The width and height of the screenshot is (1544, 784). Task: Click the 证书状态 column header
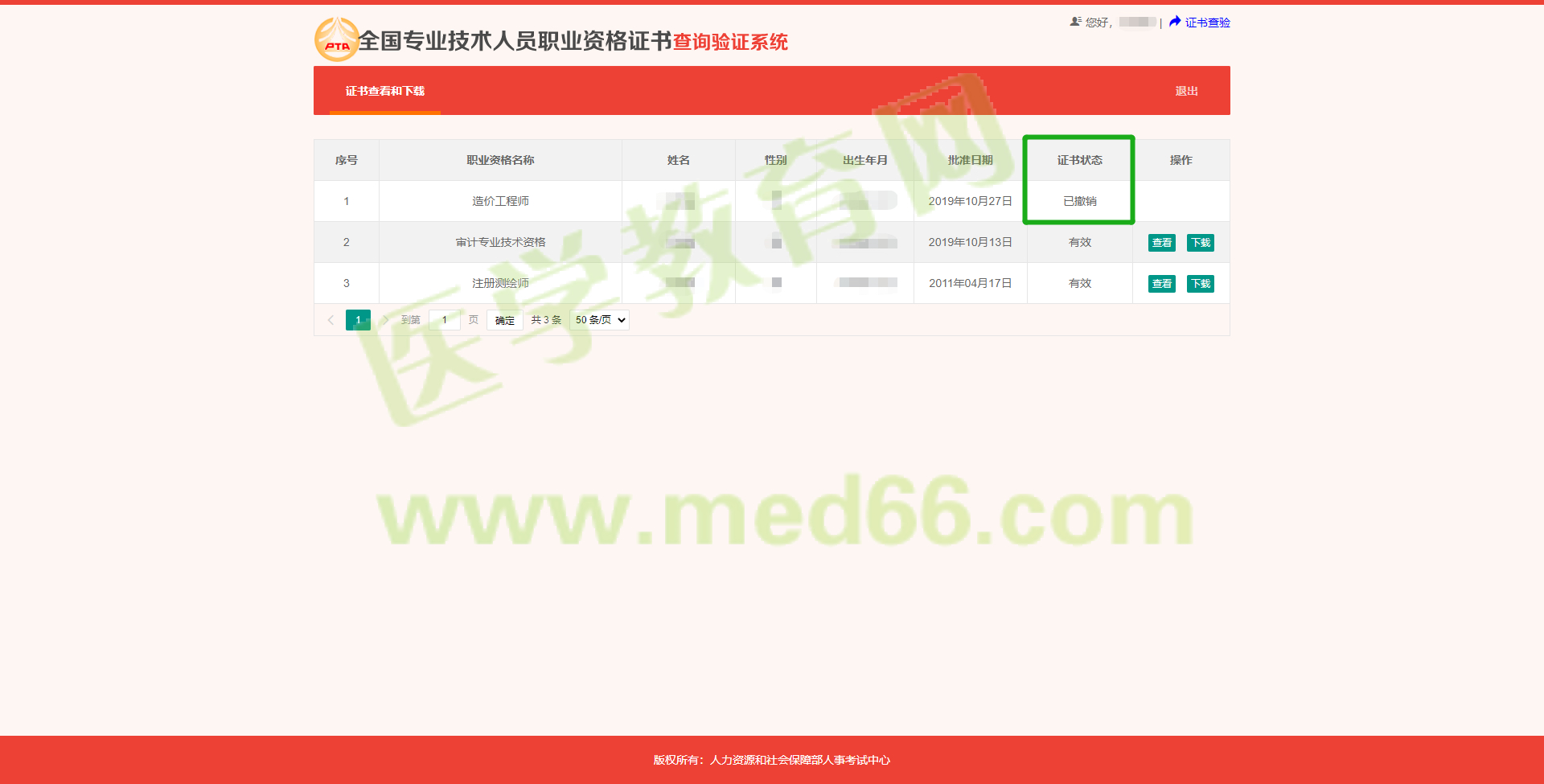pos(1079,160)
